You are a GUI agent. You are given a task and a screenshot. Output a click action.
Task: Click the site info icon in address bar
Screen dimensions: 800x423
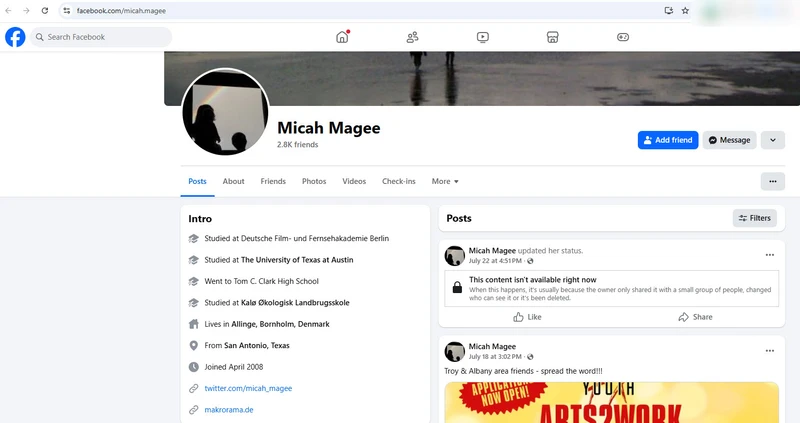(x=67, y=11)
